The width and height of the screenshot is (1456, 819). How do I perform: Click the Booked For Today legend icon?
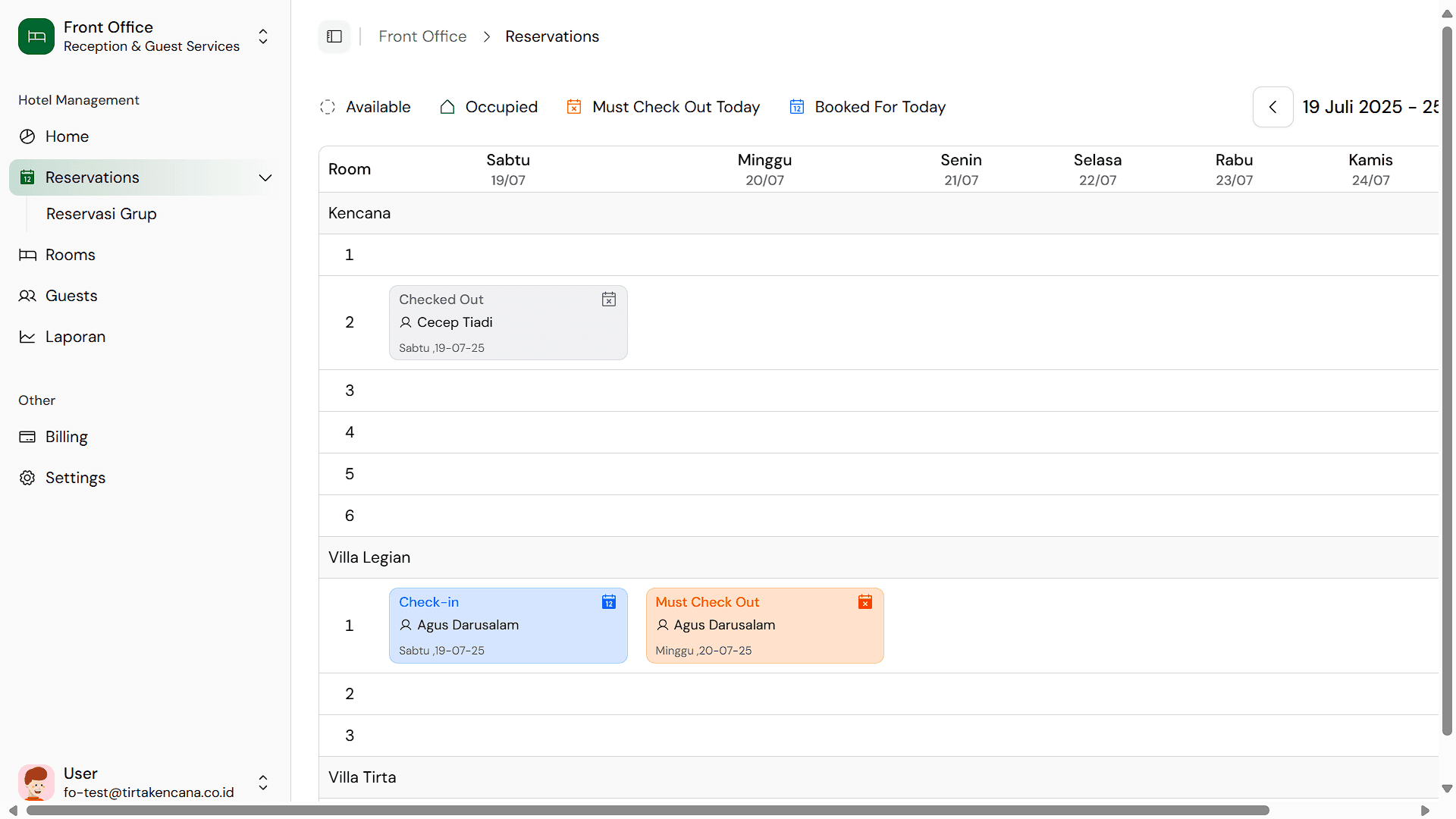pyautogui.click(x=797, y=107)
